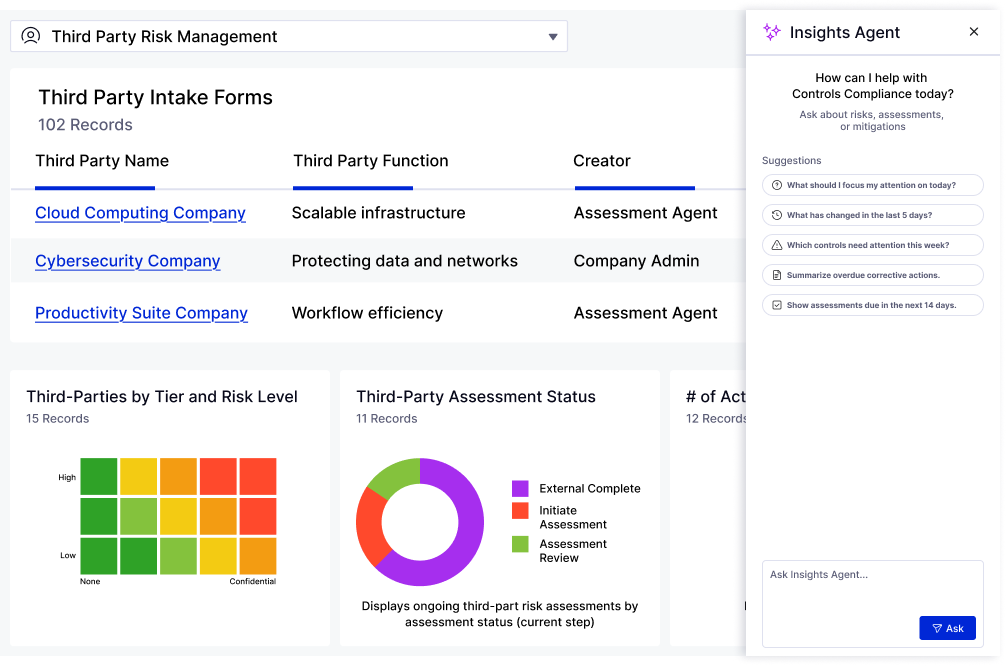Click the green segment of the donut chart

(396, 477)
